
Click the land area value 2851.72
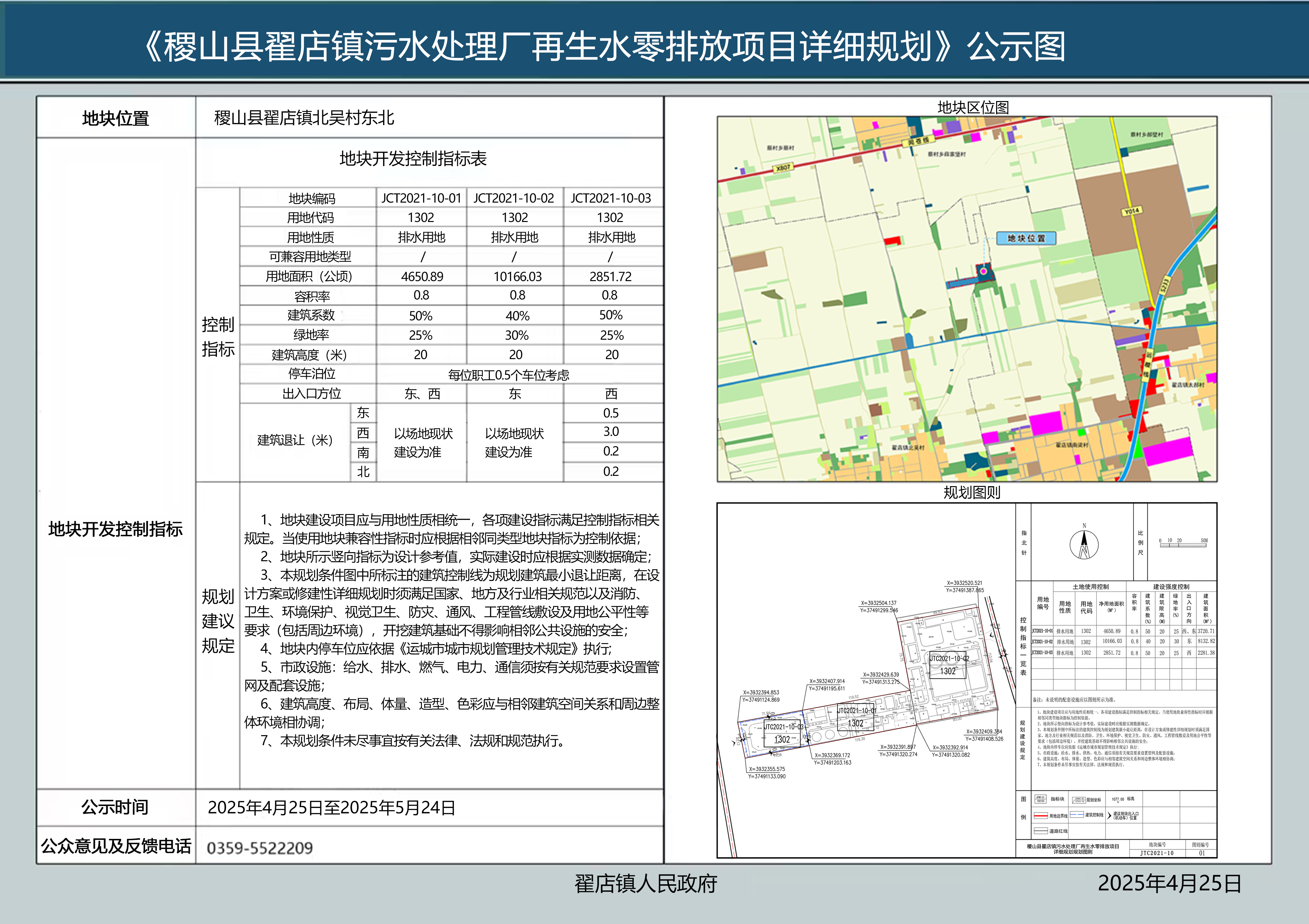[x=611, y=276]
